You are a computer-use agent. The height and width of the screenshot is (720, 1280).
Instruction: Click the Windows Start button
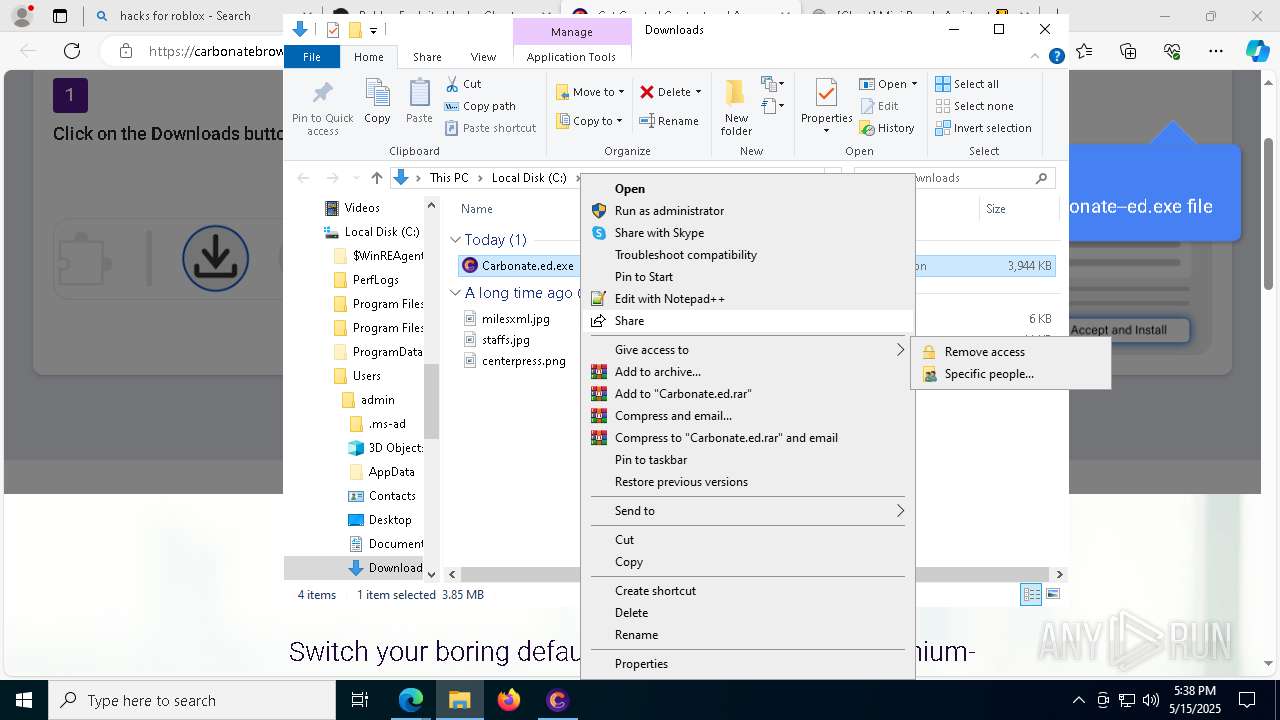click(24, 700)
